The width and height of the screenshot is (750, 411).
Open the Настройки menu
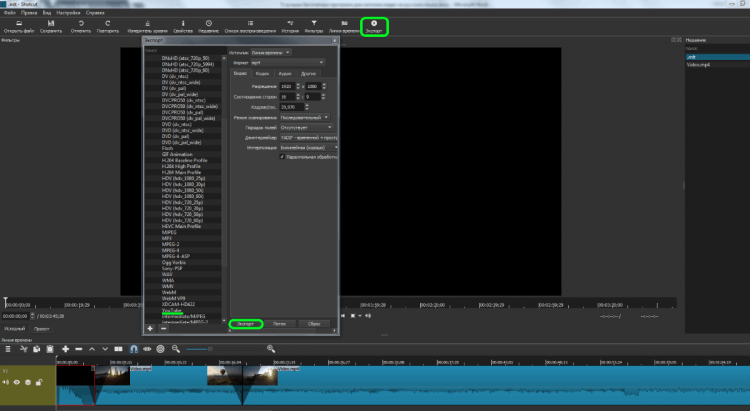pos(68,13)
